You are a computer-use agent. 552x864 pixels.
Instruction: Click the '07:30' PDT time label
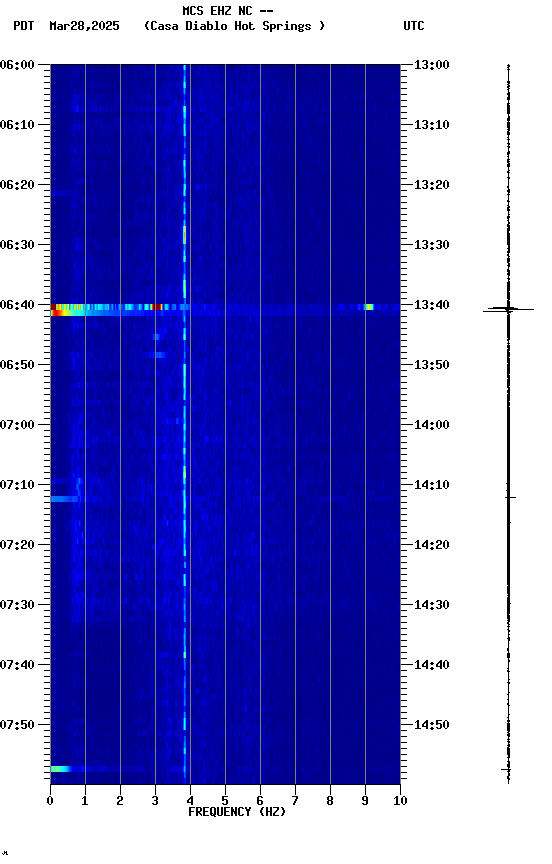(x=17, y=605)
